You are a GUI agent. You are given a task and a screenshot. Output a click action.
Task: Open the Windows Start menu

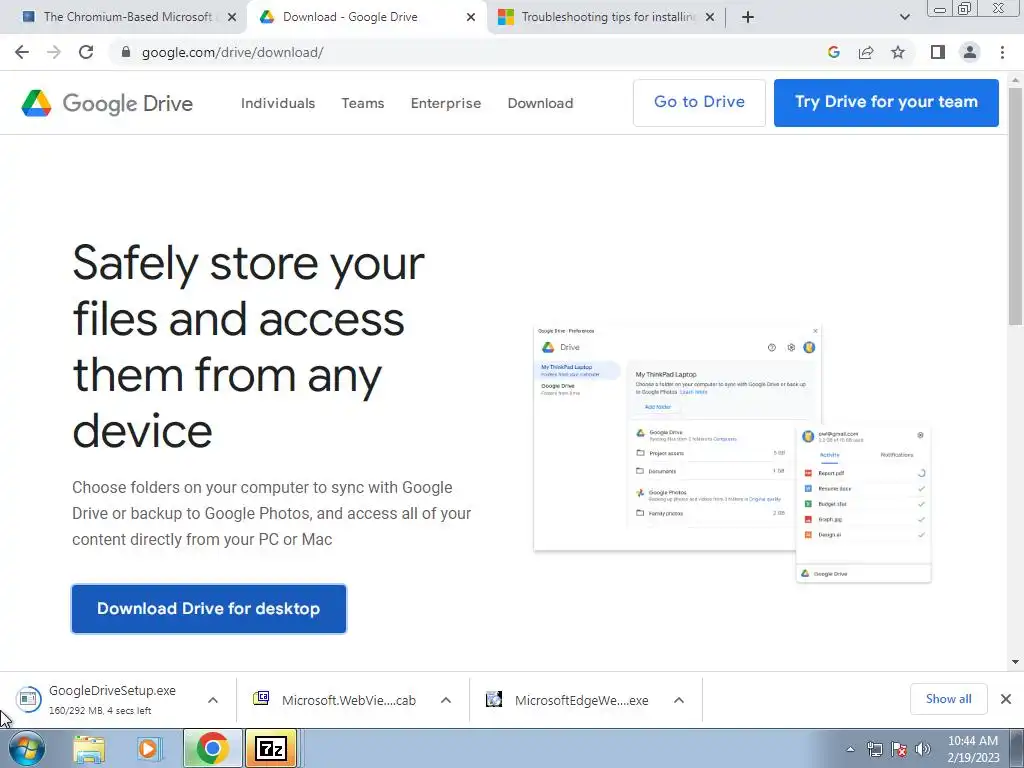click(x=25, y=748)
